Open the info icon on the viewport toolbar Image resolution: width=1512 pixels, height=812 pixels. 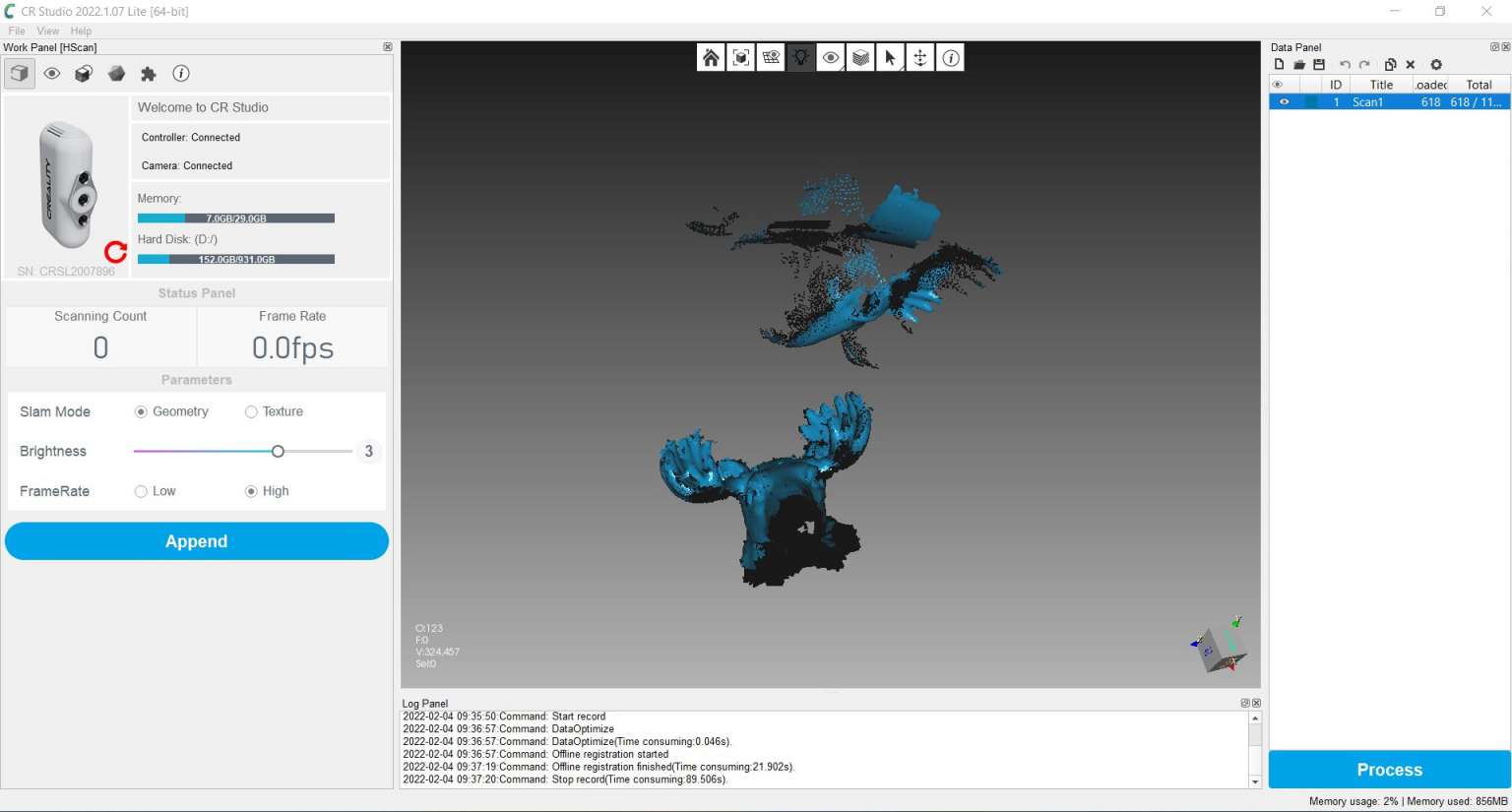950,57
